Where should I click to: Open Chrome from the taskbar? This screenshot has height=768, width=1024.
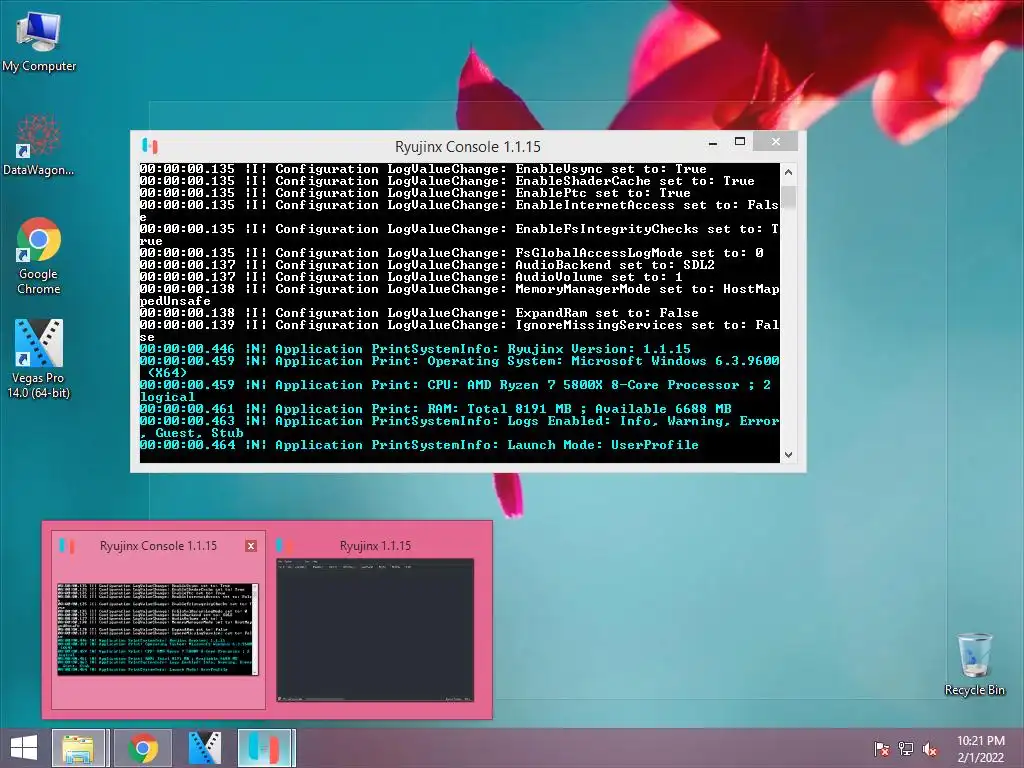(x=142, y=748)
